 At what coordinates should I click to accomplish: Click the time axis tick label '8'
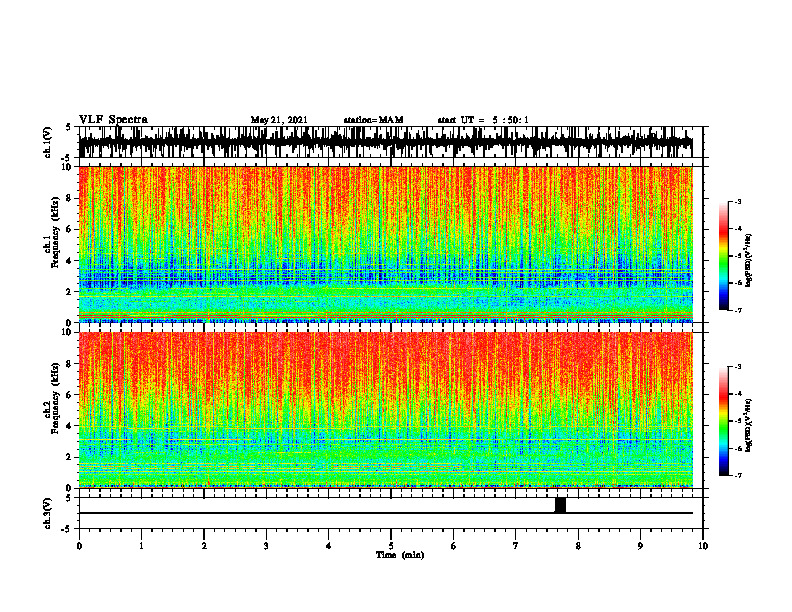578,546
